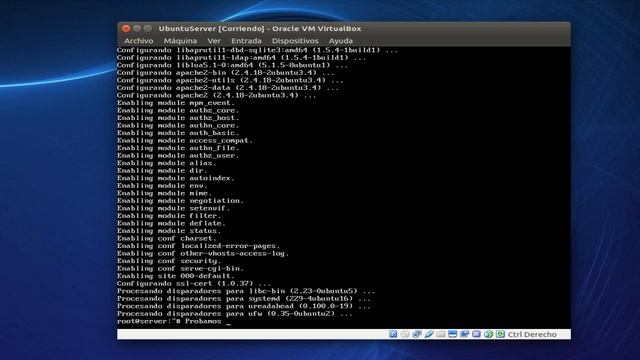This screenshot has width=640, height=360.
Task: Click the 'Configurando apache2-utils' line
Action: tap(230, 80)
